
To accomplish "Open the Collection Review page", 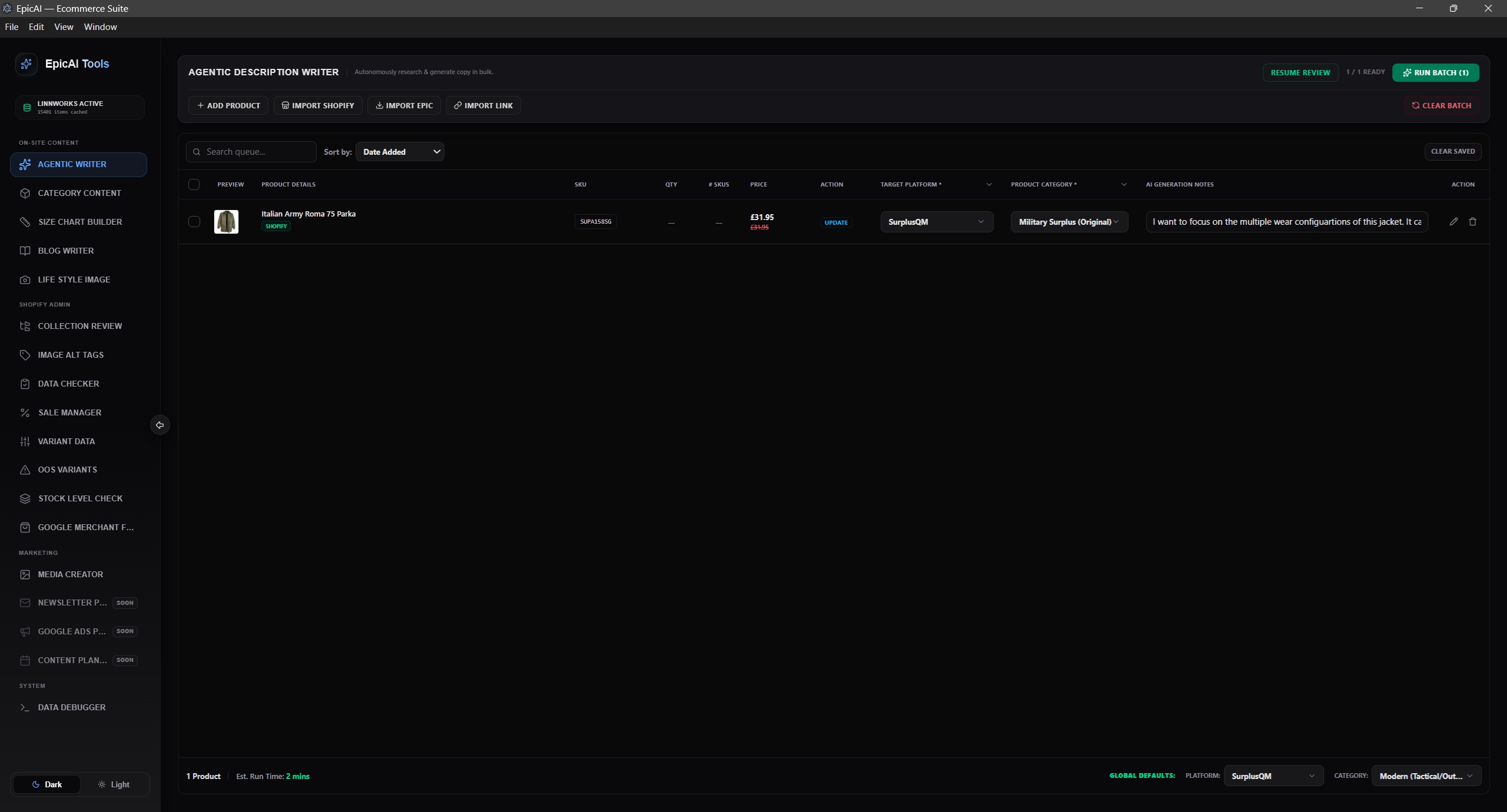I will pos(78,326).
